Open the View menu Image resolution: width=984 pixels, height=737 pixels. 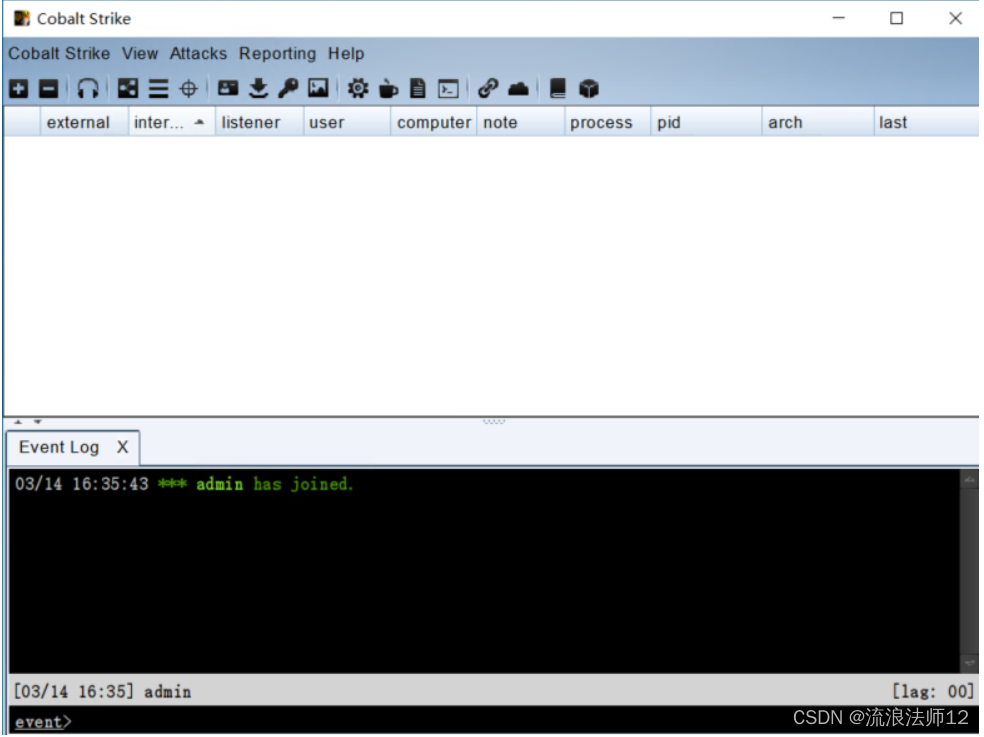click(x=140, y=54)
